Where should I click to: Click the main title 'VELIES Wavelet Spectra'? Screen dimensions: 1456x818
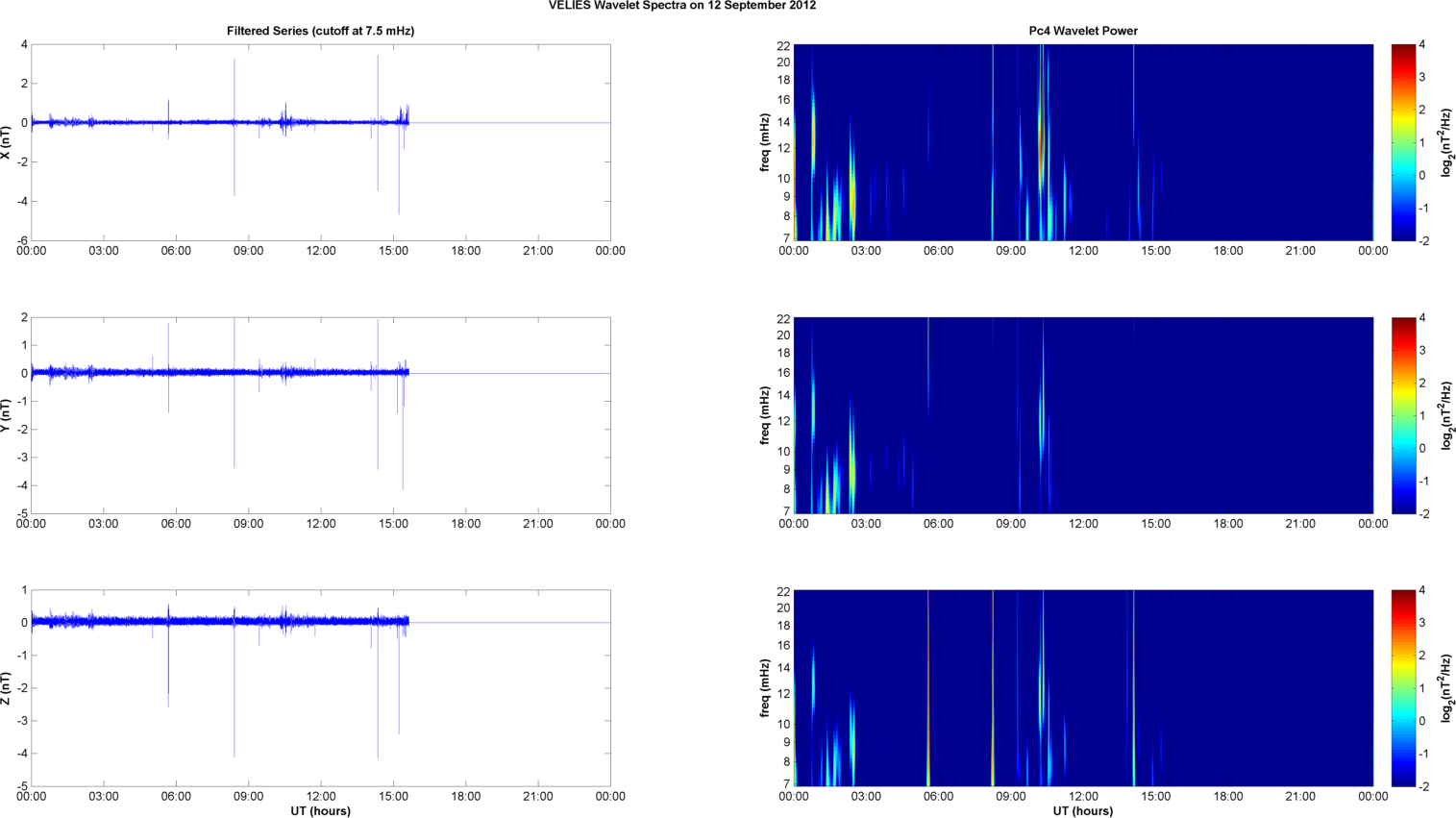[681, 6]
